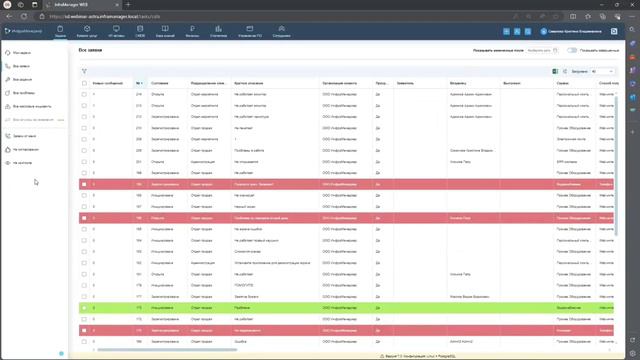Screen dimensions: 640x360
Task: Tick the checkbox of the Проблемы в работе row
Action: [x=84, y=151]
